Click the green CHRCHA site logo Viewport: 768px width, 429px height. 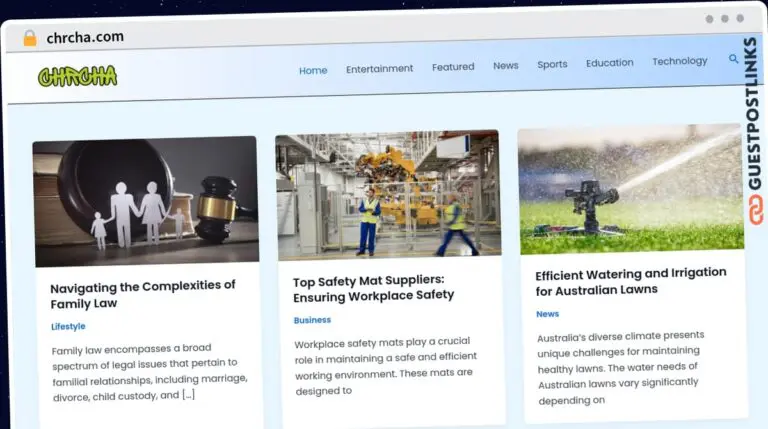click(x=77, y=76)
